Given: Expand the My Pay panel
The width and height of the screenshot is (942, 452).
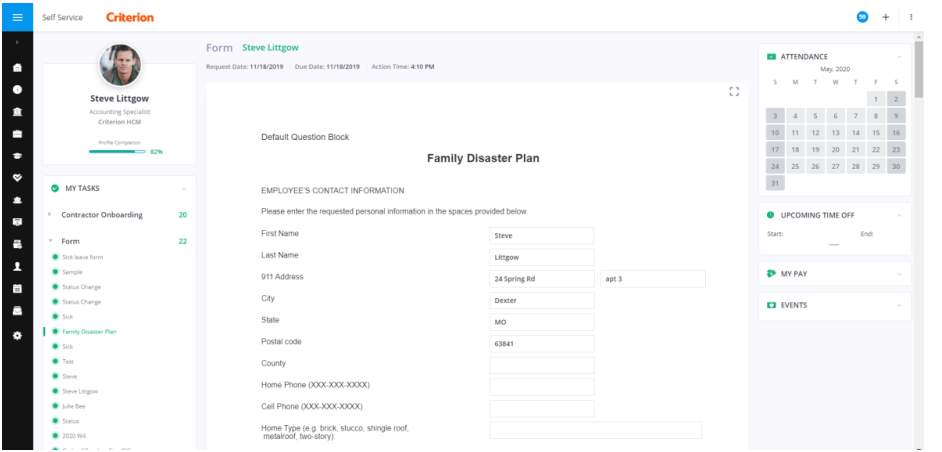Looking at the screenshot, I should [899, 273].
